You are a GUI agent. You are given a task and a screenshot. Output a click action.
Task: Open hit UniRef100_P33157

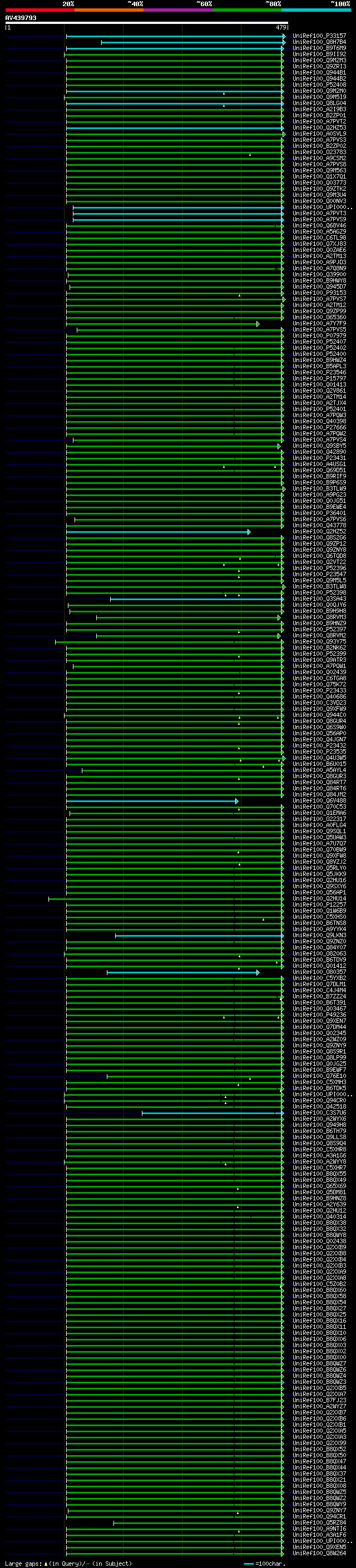(319, 36)
